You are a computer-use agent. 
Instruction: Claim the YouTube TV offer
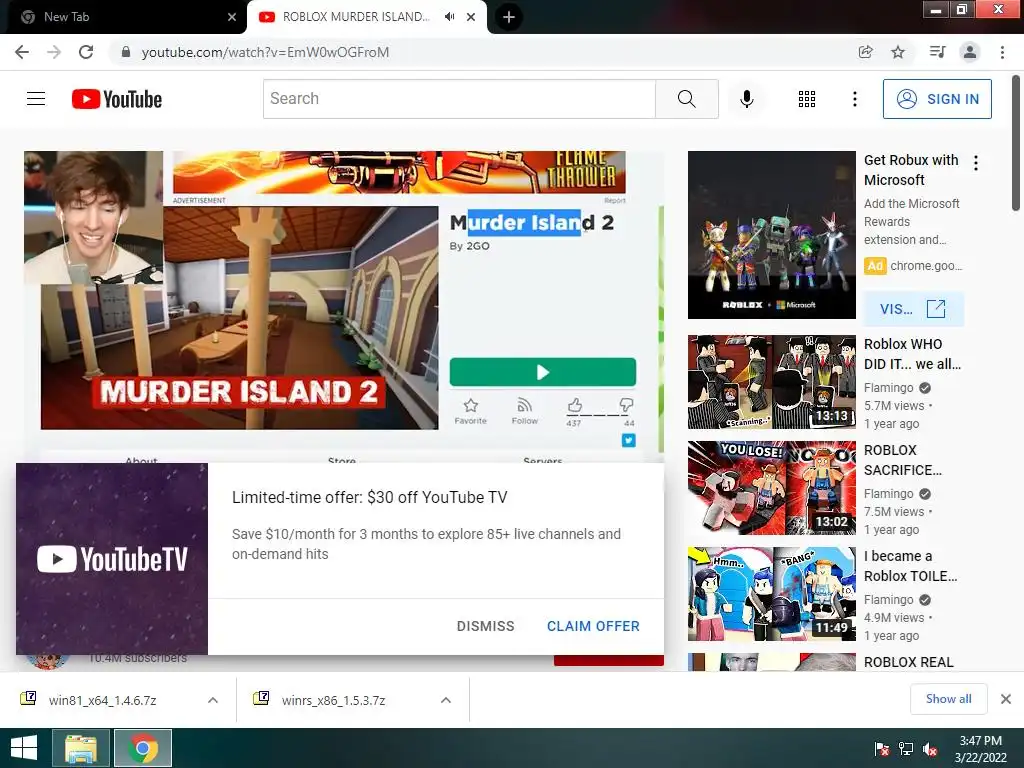[x=593, y=626]
